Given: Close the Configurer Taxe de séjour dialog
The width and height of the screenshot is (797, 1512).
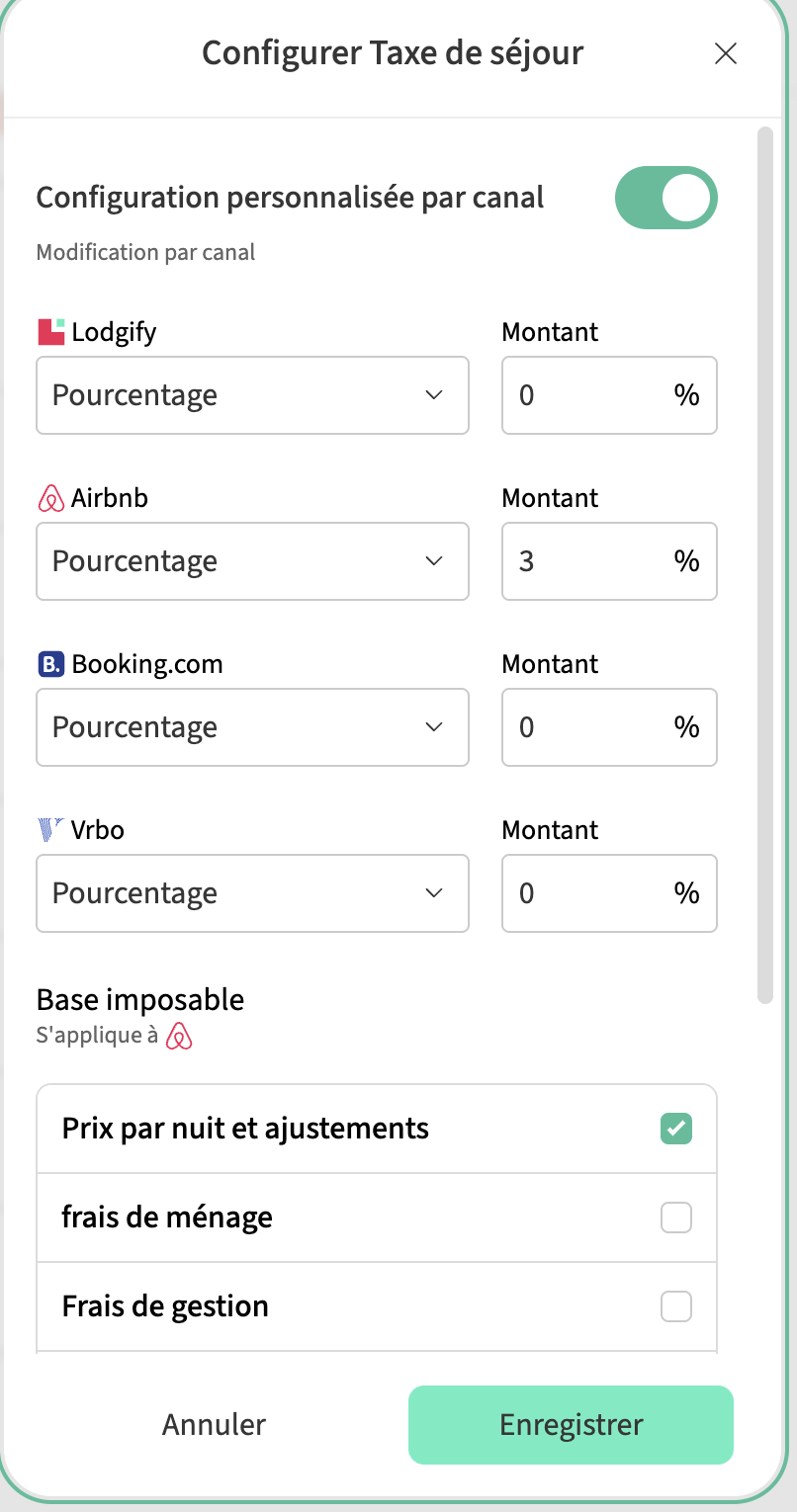Looking at the screenshot, I should pos(726,53).
